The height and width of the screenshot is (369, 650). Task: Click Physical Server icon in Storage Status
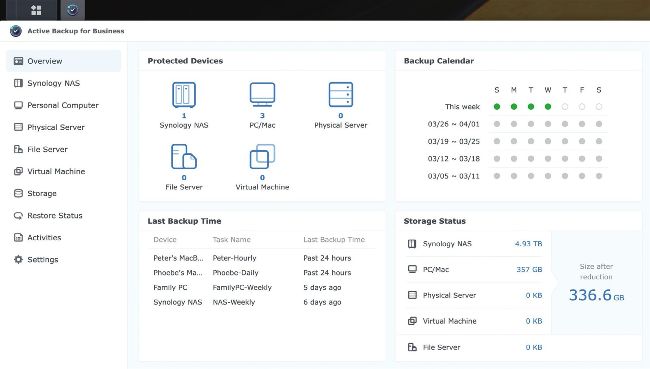(412, 295)
